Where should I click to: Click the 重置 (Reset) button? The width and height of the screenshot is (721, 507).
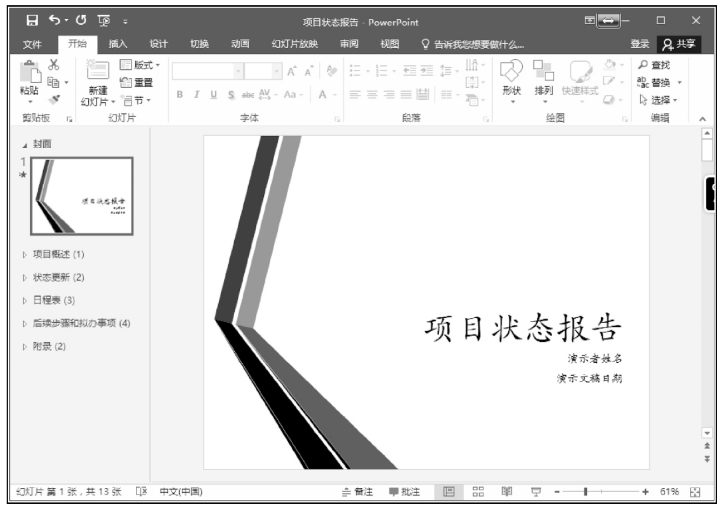(x=136, y=82)
